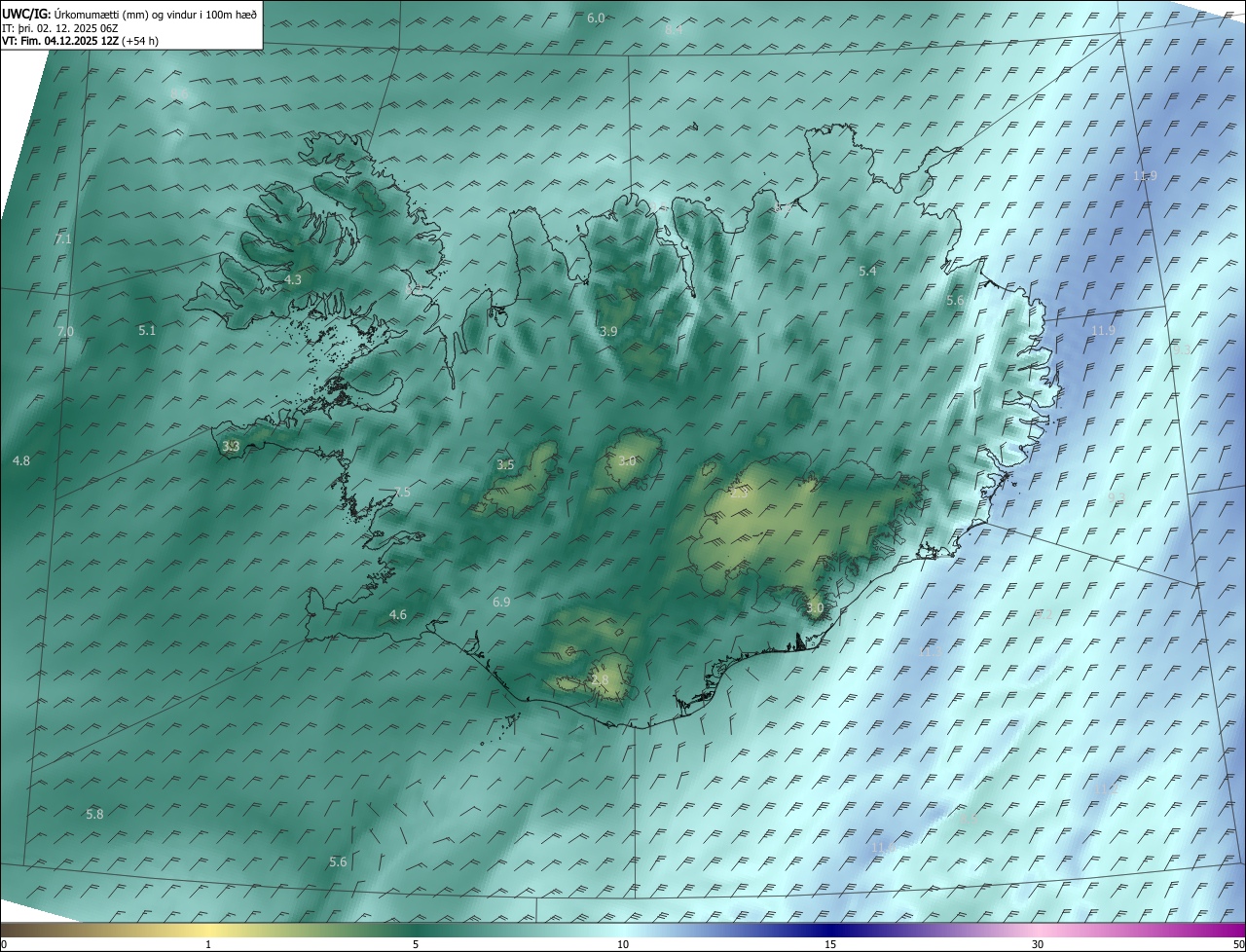1246x952 pixels.
Task: Click the 5.8 value over the southwest ocean
Action: point(94,815)
